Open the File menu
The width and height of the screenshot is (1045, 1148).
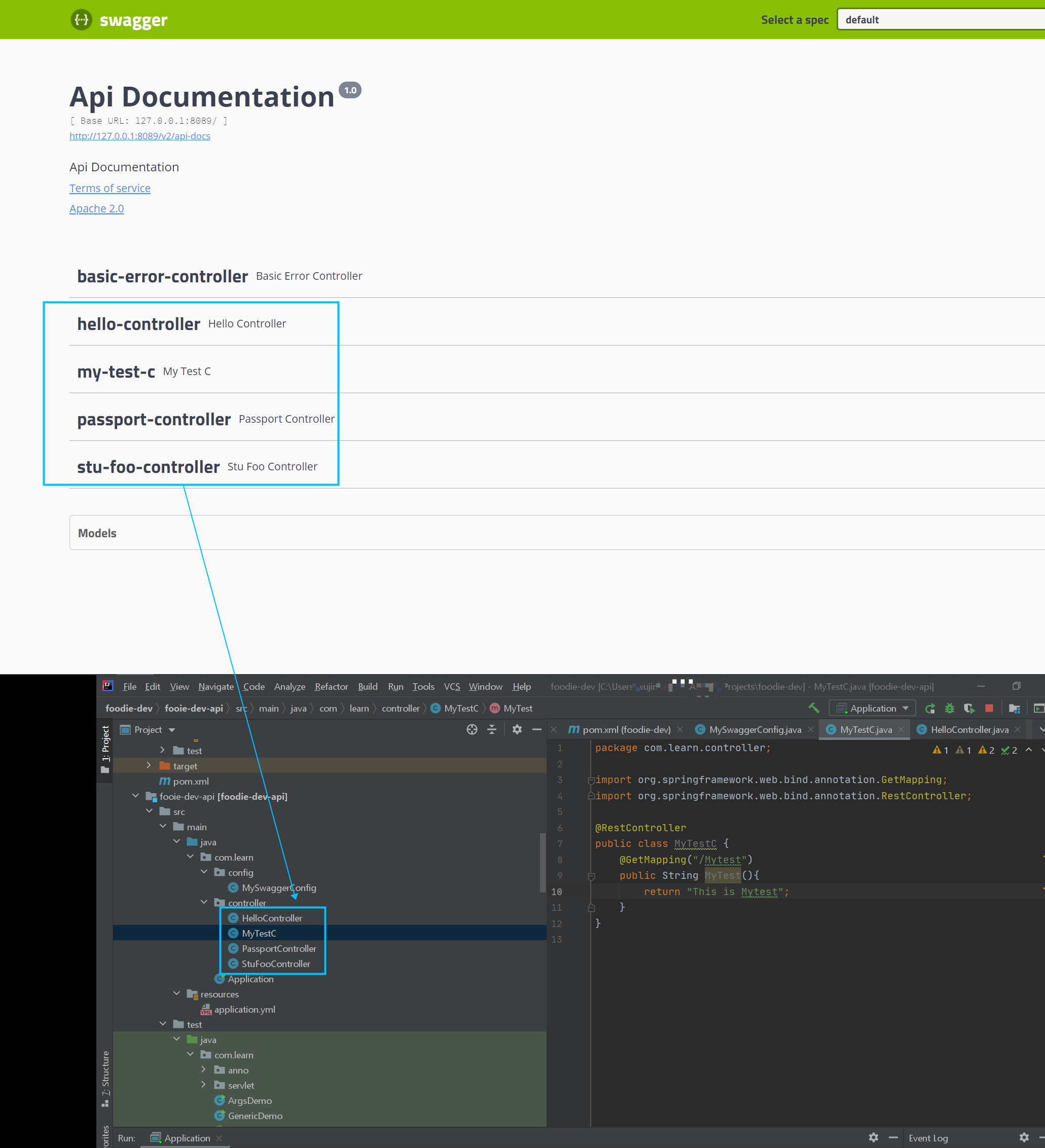129,686
